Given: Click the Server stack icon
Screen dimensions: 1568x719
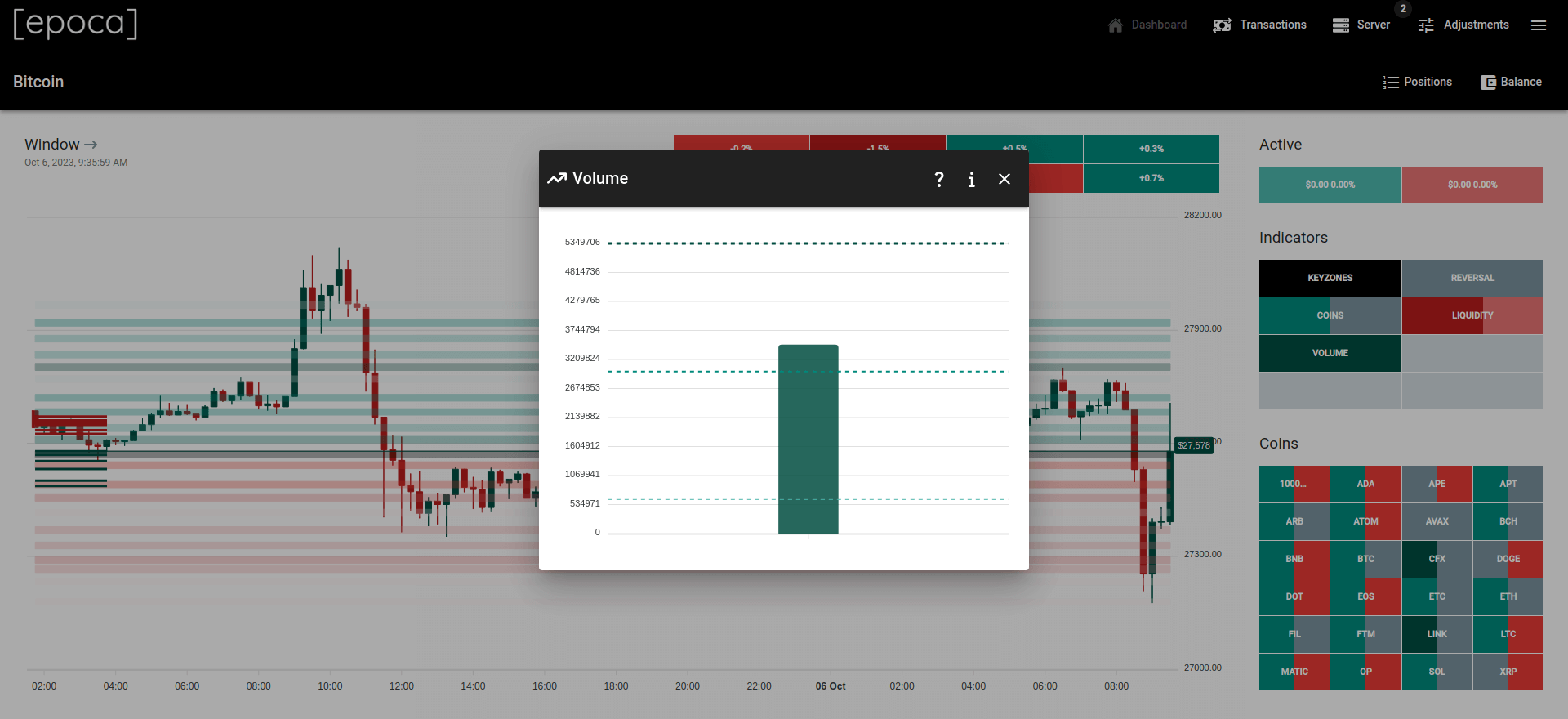Looking at the screenshot, I should click(x=1341, y=25).
